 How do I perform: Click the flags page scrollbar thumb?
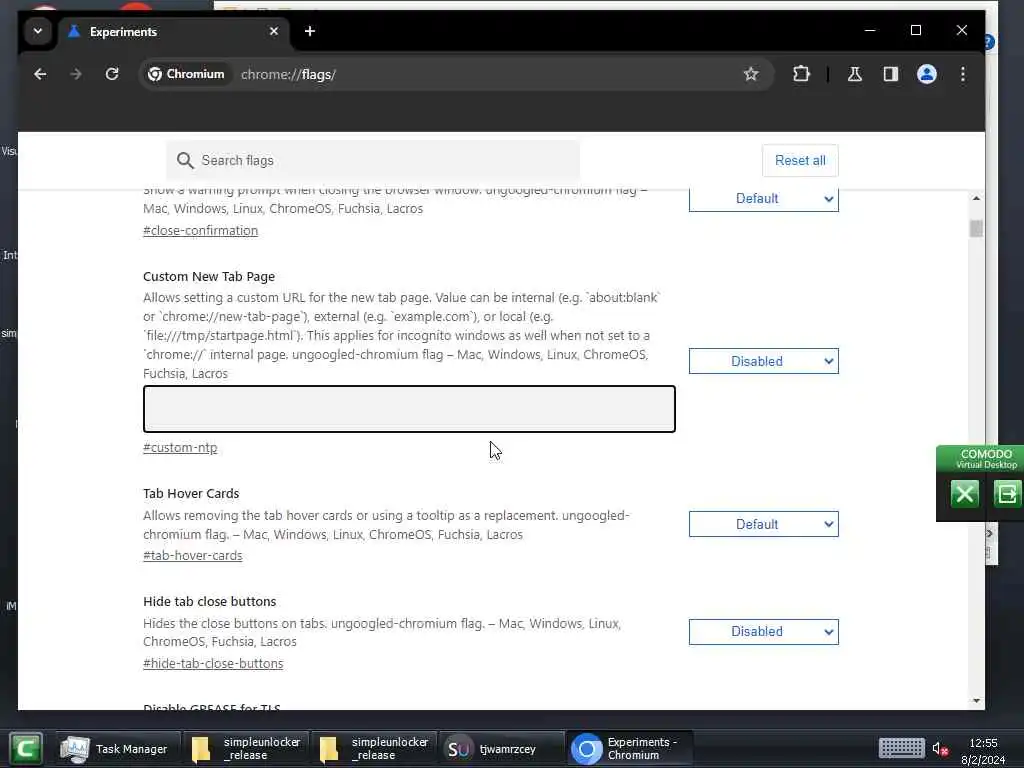[976, 229]
